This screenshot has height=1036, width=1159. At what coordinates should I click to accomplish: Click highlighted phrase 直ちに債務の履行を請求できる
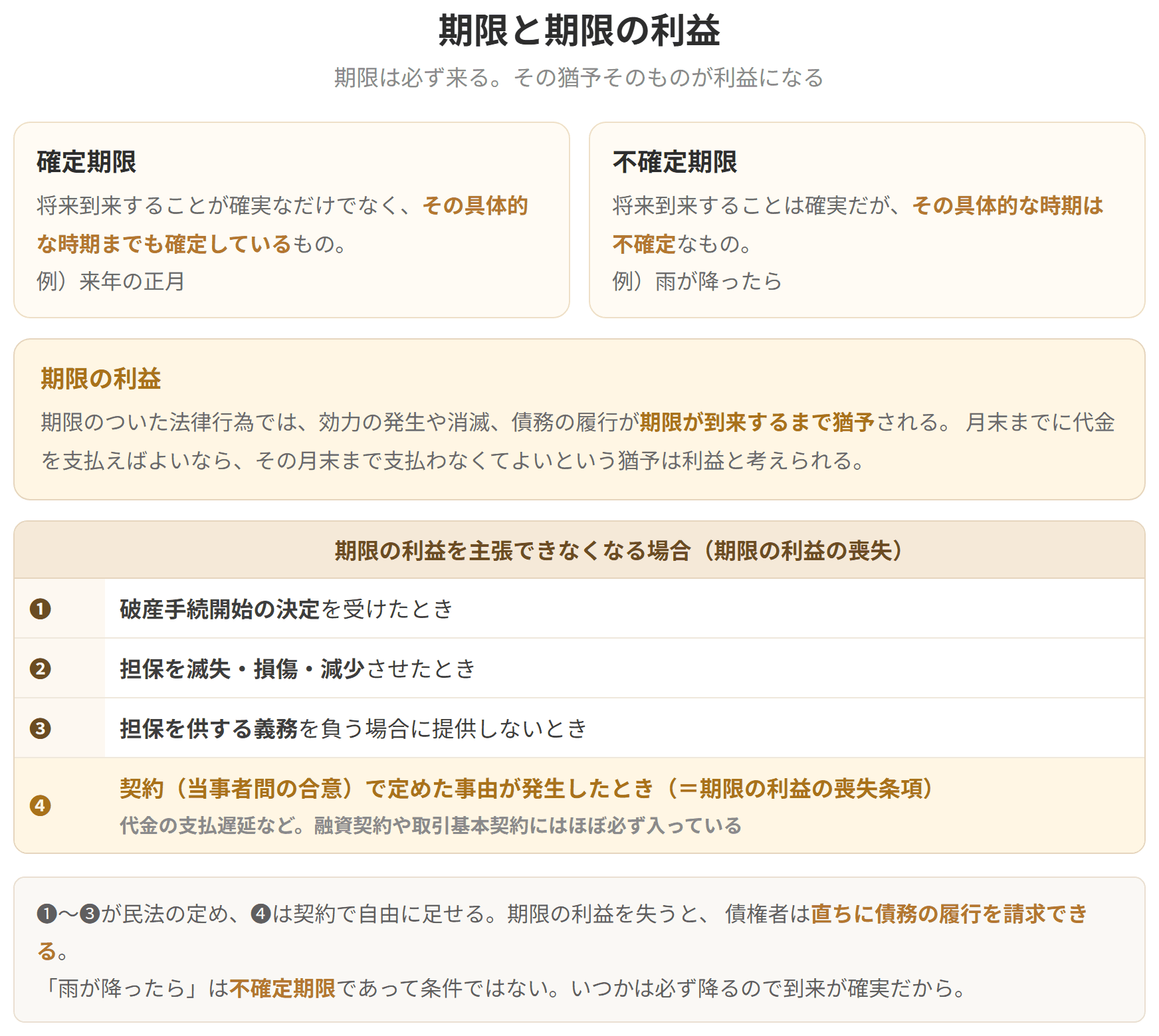coord(948,914)
